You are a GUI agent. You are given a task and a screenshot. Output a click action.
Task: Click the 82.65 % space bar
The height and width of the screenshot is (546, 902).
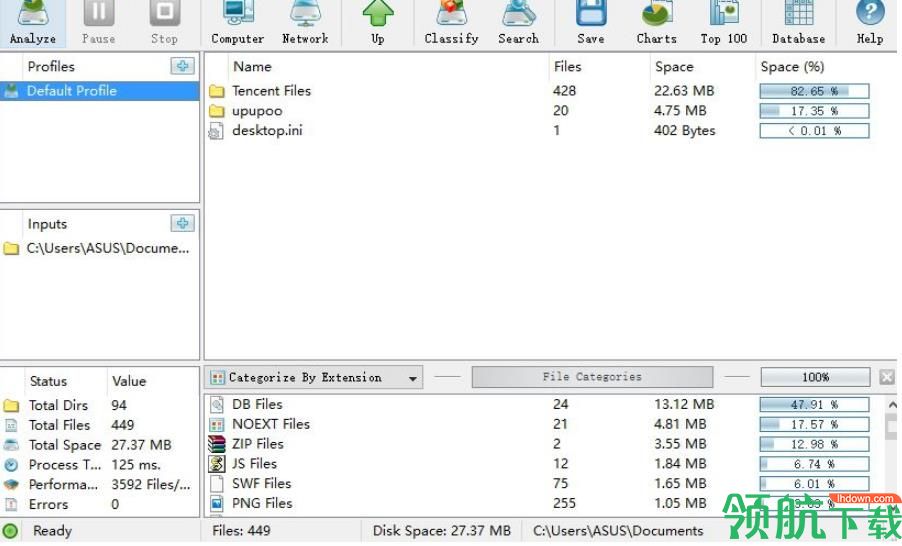814,91
